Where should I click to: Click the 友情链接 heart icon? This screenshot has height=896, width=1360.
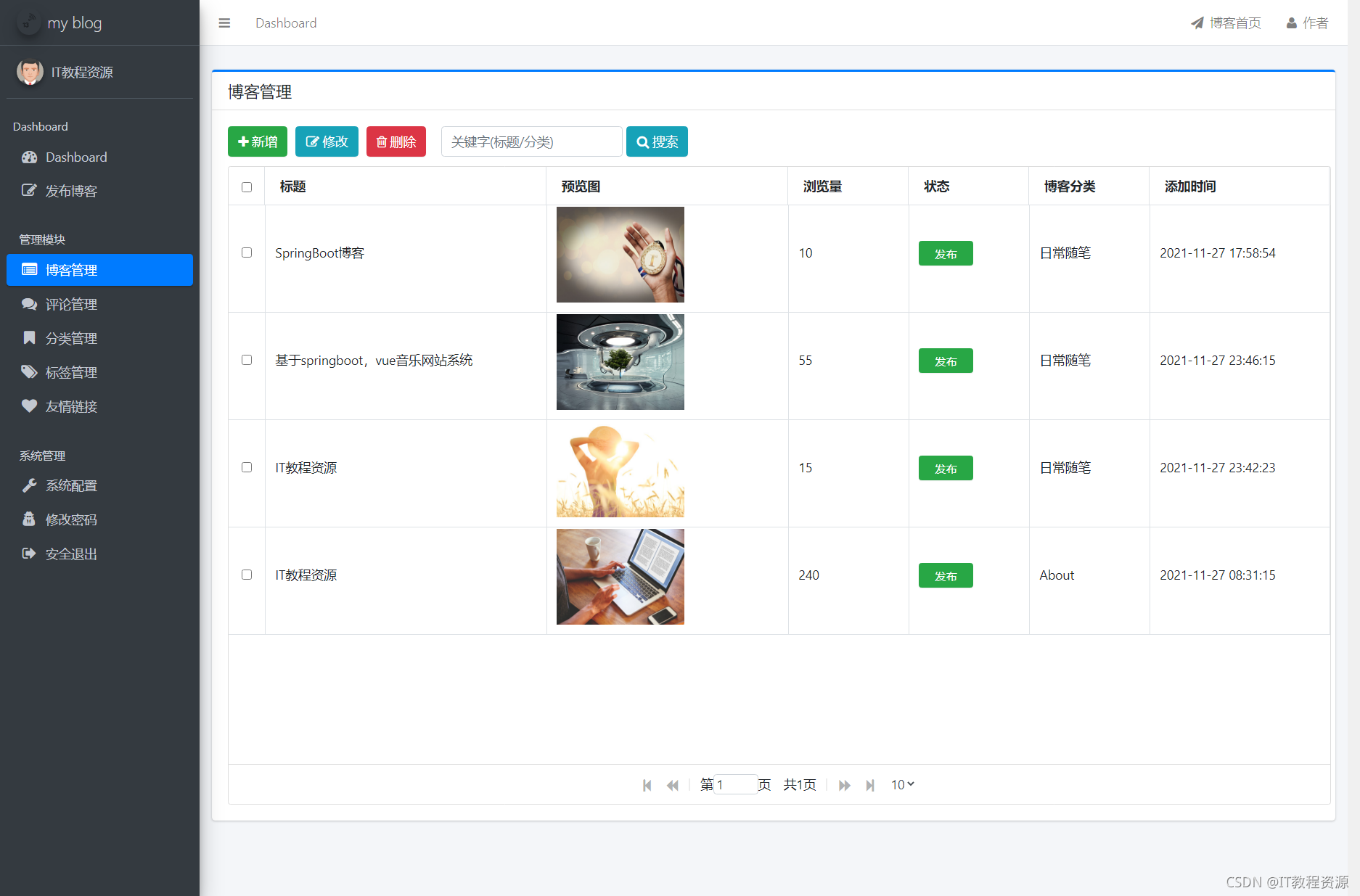click(29, 406)
